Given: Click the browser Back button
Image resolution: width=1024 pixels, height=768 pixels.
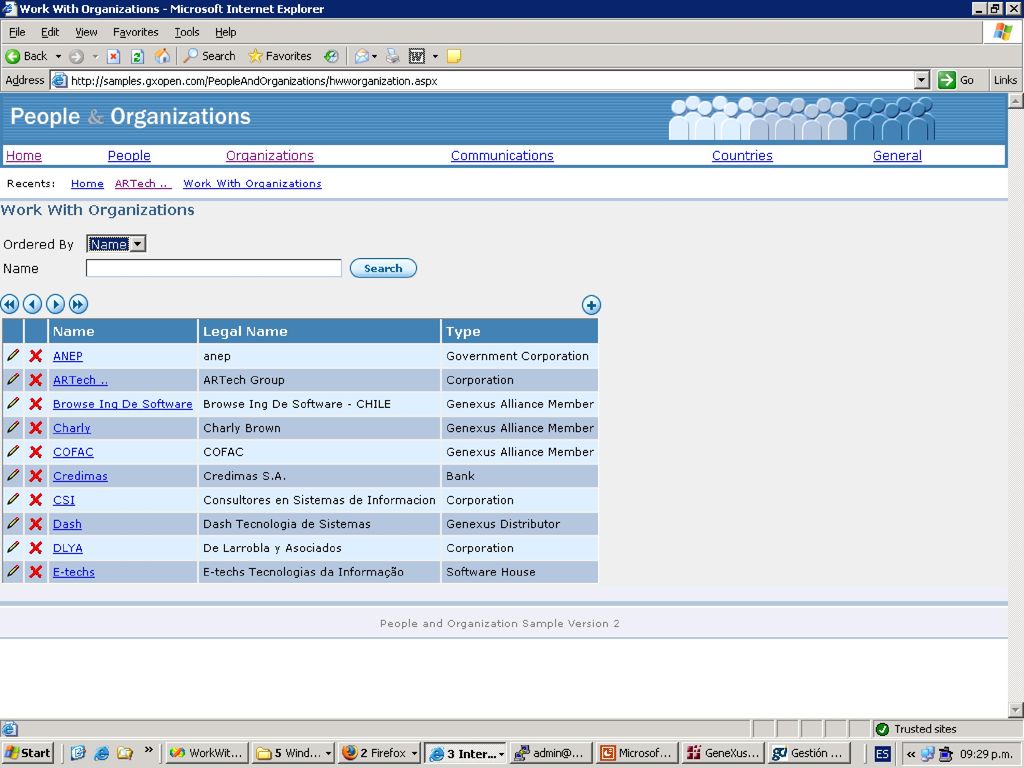Looking at the screenshot, I should (x=26, y=56).
